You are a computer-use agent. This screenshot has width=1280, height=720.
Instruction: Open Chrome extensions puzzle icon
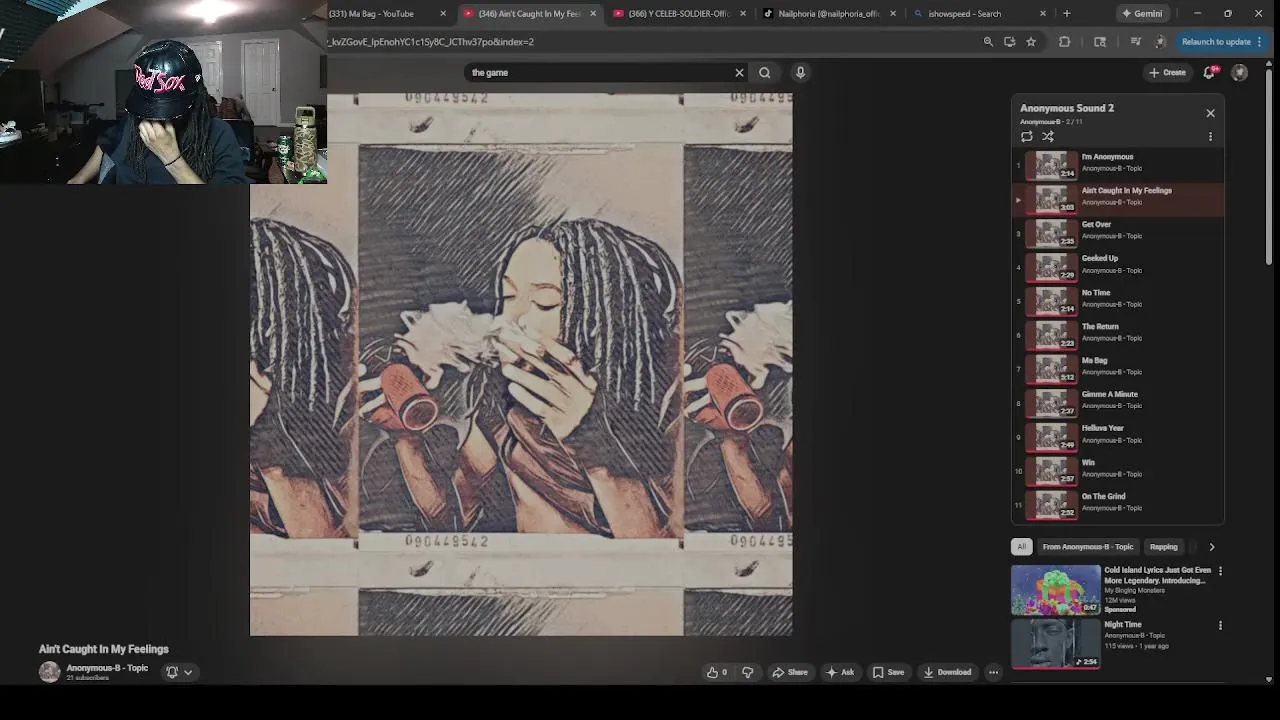[1064, 42]
